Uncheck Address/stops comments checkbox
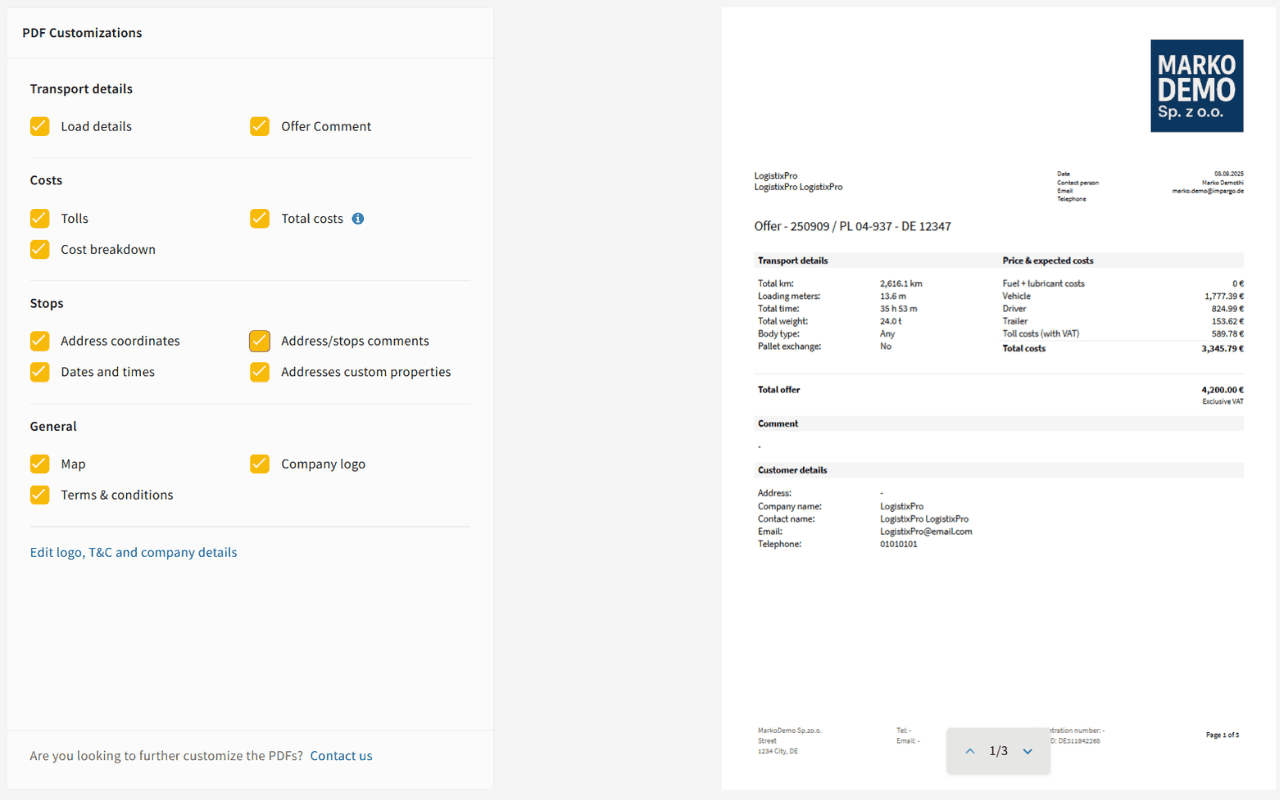The width and height of the screenshot is (1280, 800). pyautogui.click(x=260, y=341)
